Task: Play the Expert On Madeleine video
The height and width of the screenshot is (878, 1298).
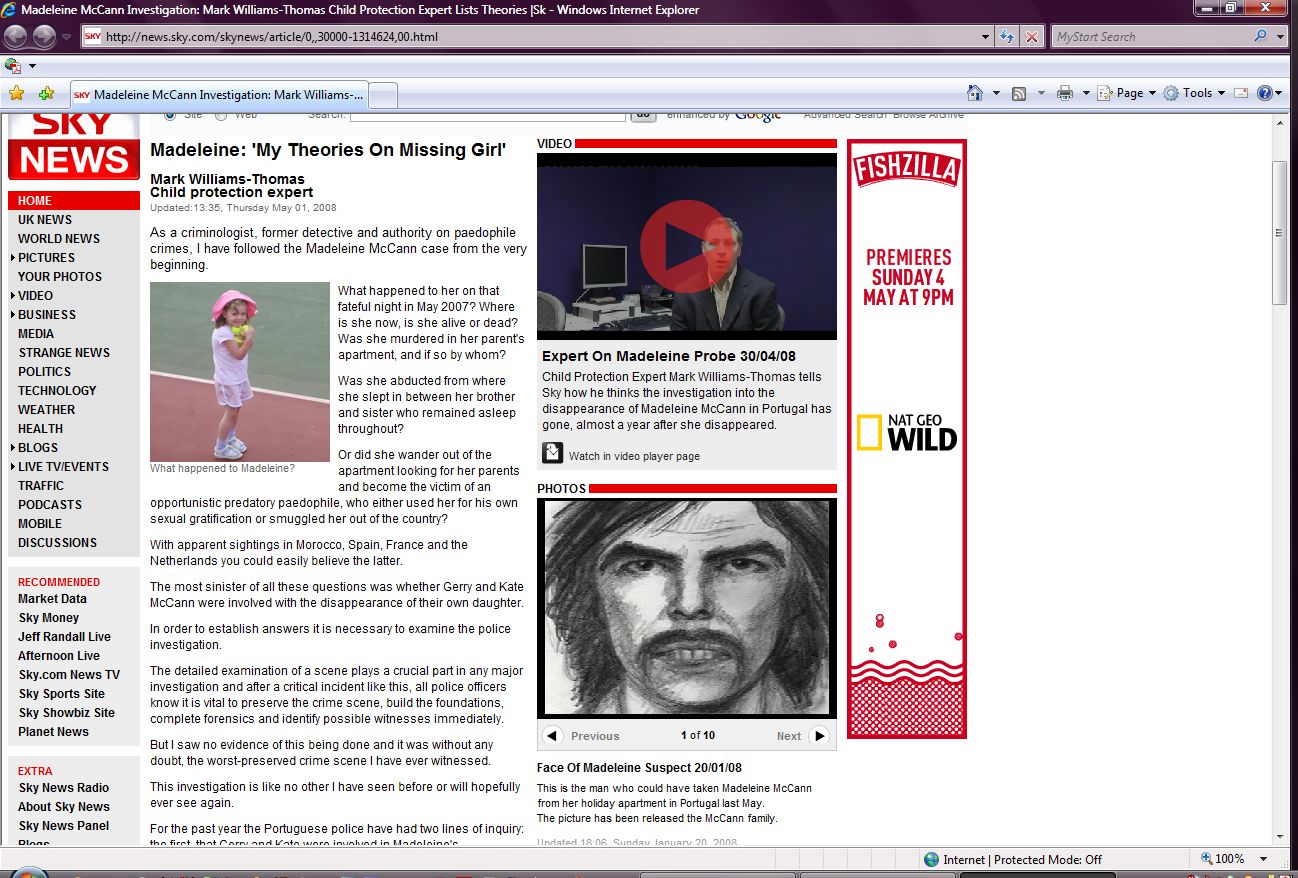Action: click(x=680, y=246)
